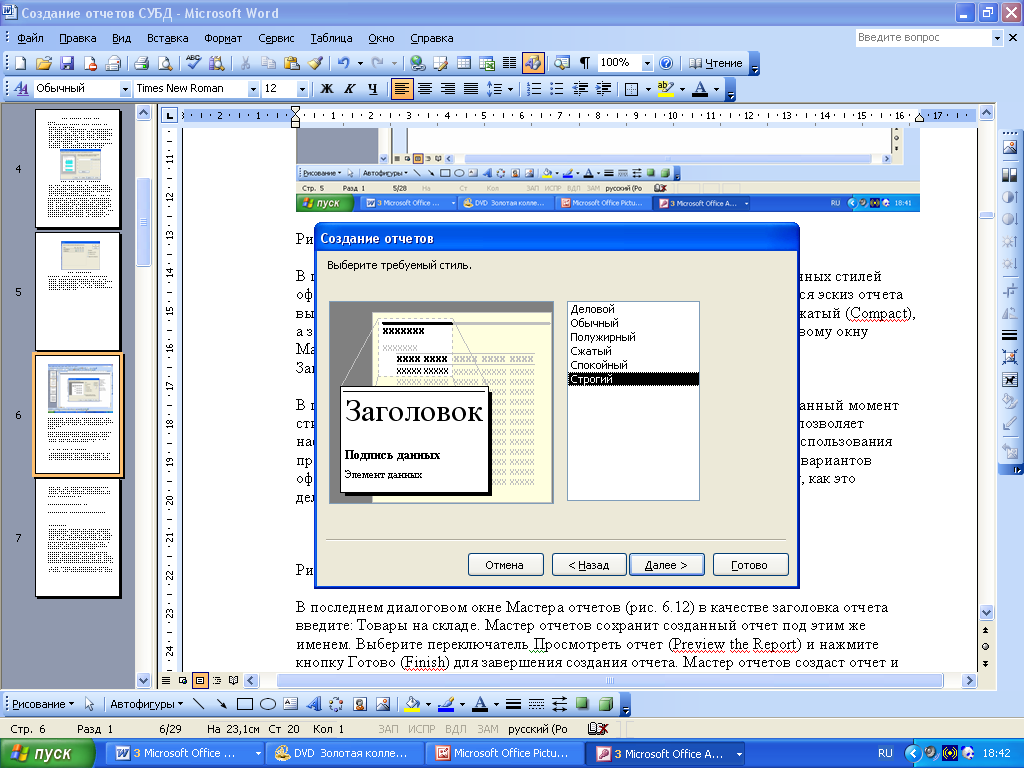This screenshot has width=1024, height=768.
Task: Expand the line spacing options arrow
Action: [510, 89]
